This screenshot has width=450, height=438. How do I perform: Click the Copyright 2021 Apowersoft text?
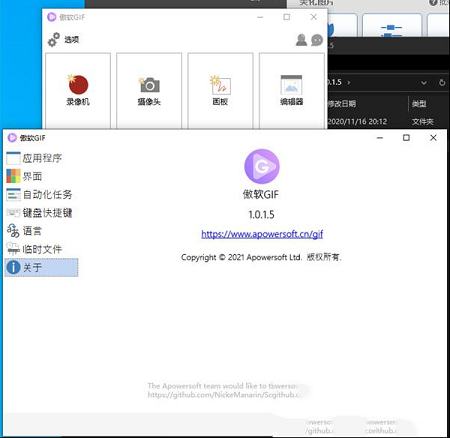[x=261, y=257]
